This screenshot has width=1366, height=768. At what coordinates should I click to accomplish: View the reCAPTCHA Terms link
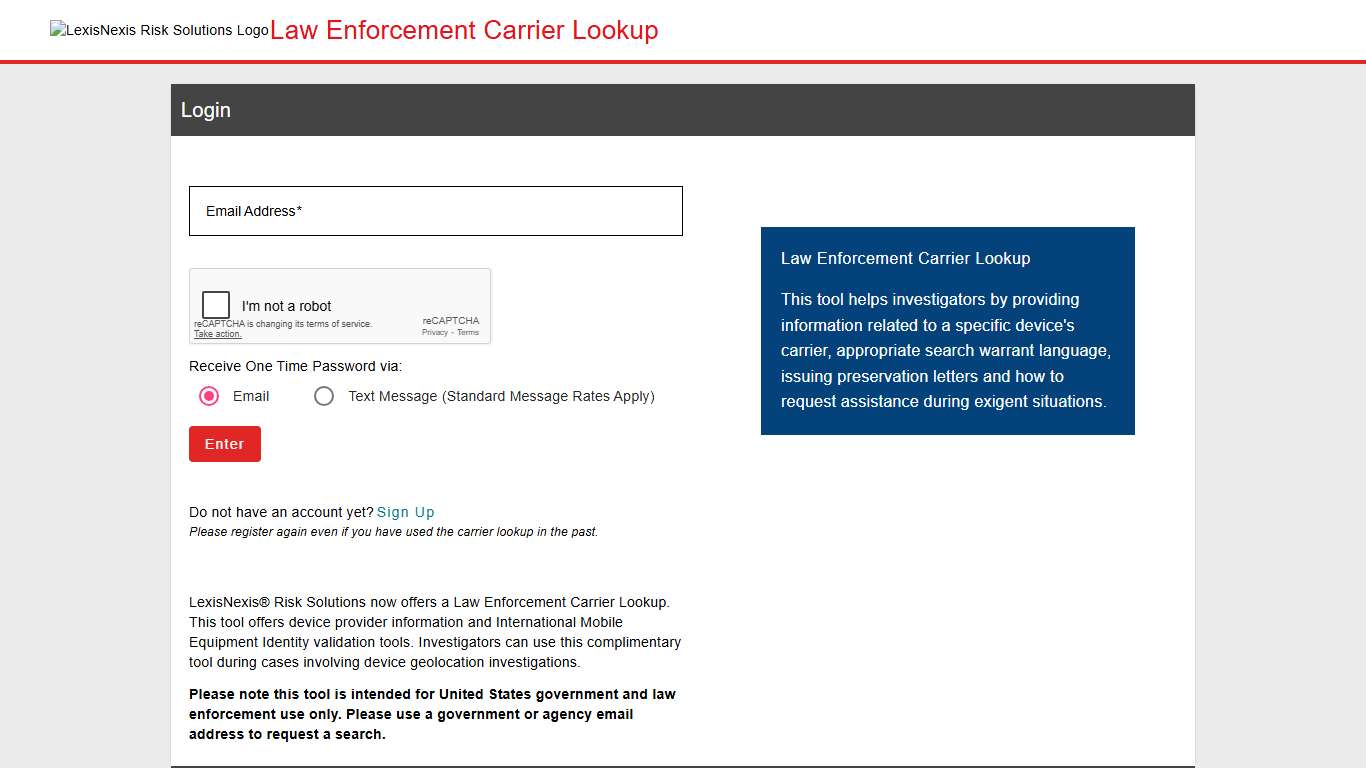468,332
